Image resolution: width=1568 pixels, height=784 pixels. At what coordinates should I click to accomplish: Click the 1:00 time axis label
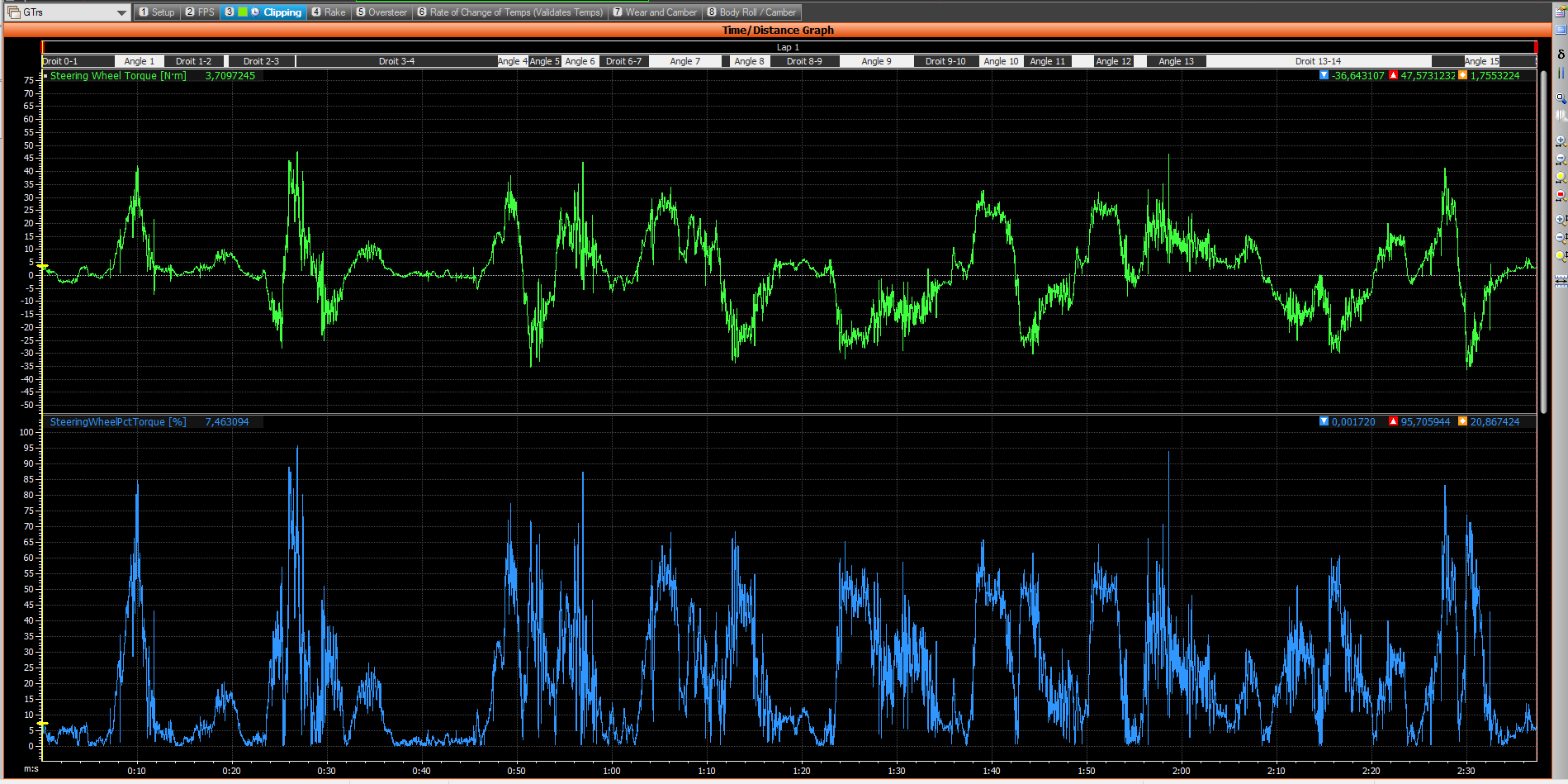[x=612, y=771]
